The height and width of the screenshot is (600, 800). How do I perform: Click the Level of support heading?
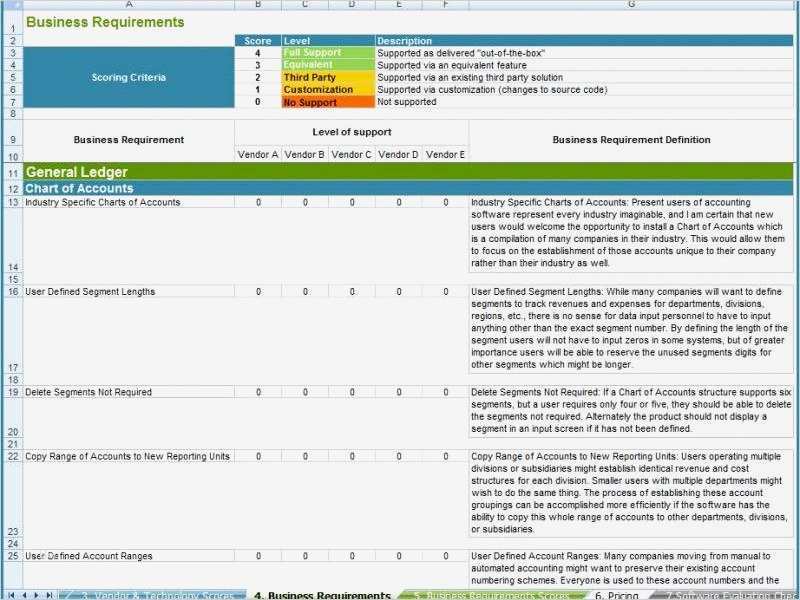352,132
